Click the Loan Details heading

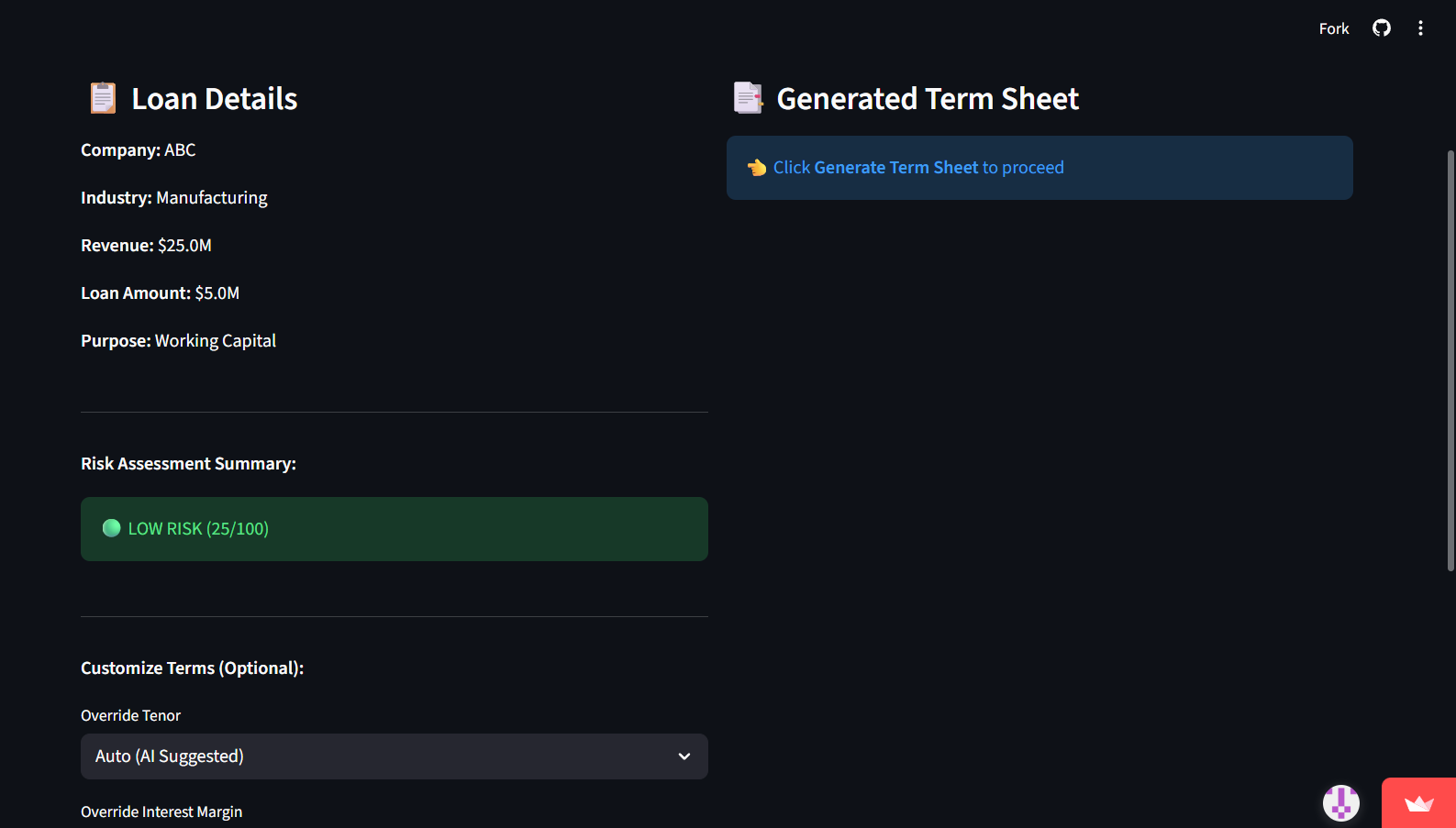(214, 99)
